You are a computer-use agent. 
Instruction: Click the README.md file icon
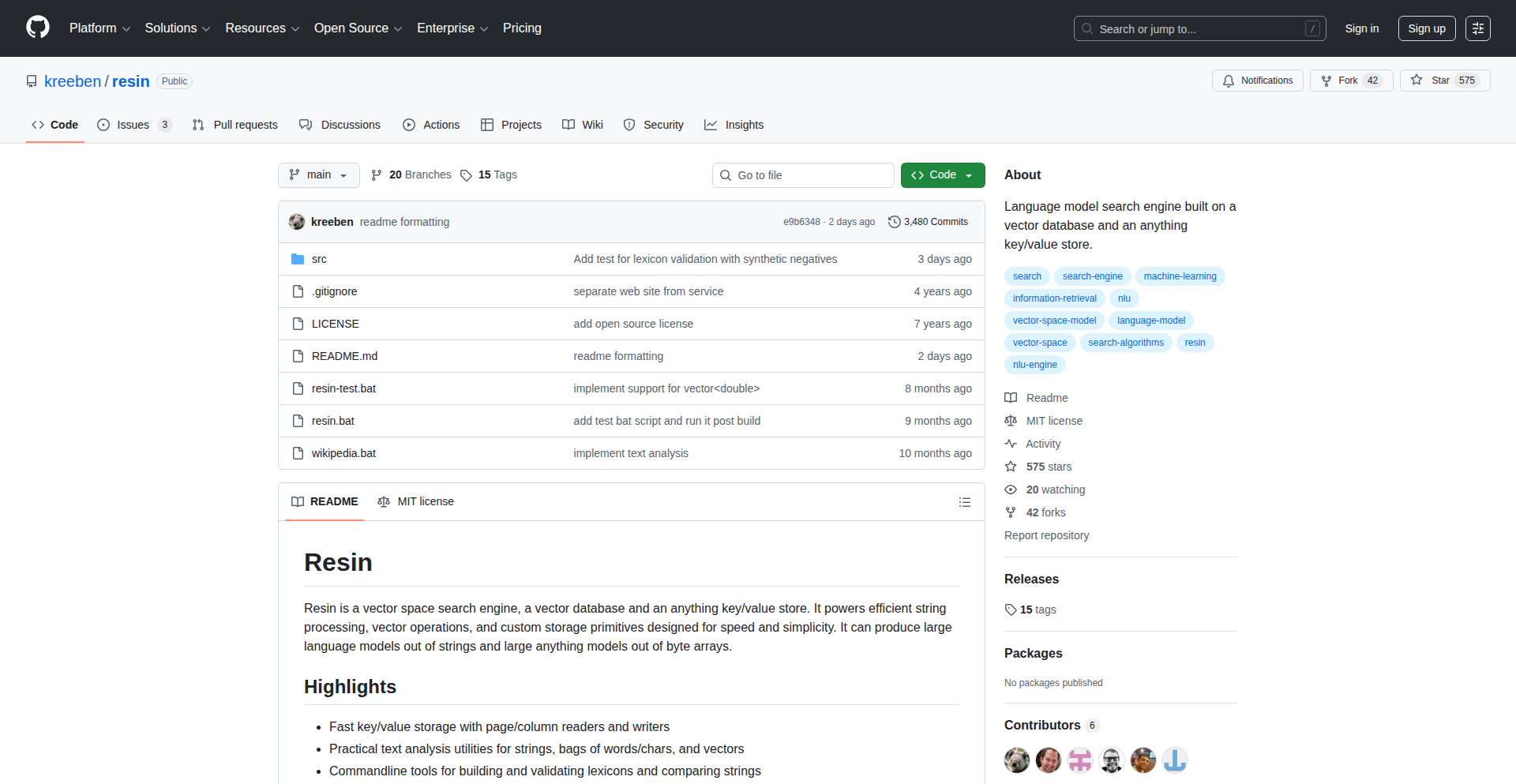(298, 356)
